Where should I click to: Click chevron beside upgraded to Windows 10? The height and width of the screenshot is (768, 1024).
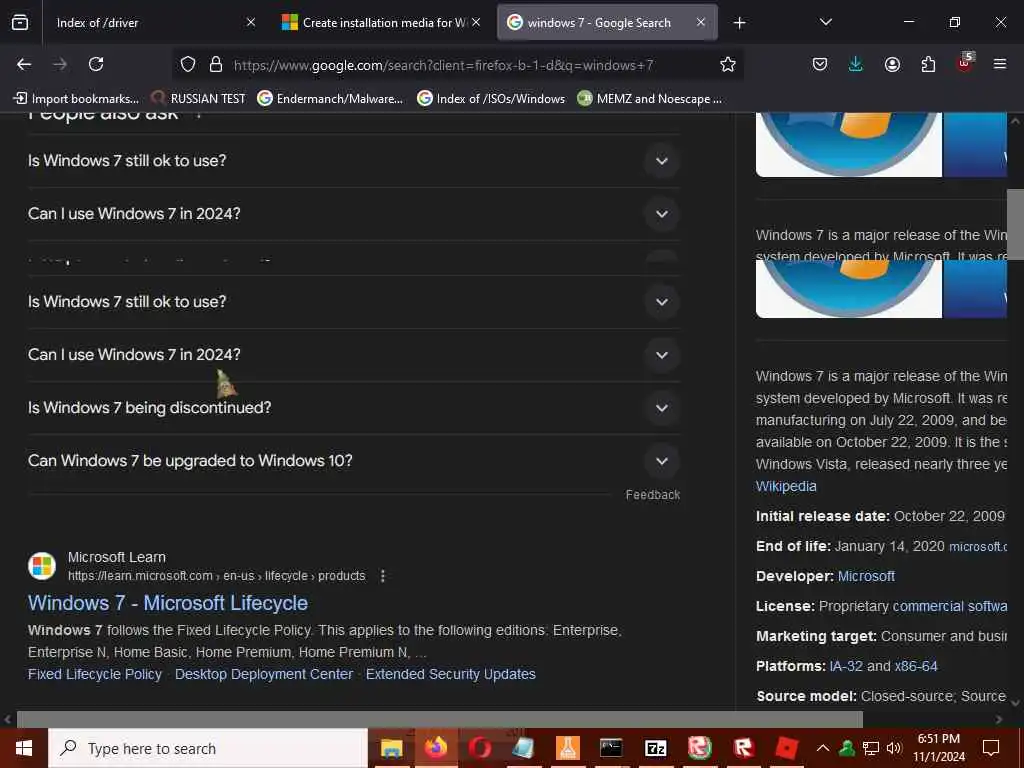coord(662,460)
